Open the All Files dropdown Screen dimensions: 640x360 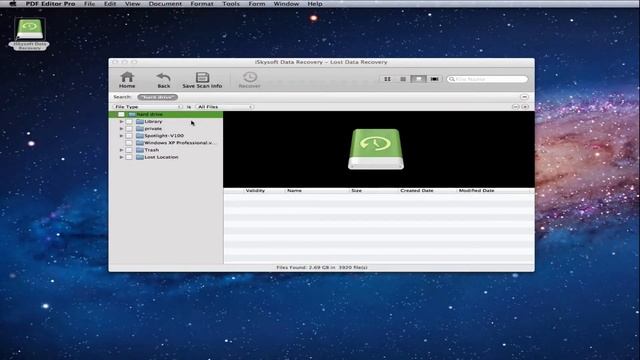(x=224, y=107)
